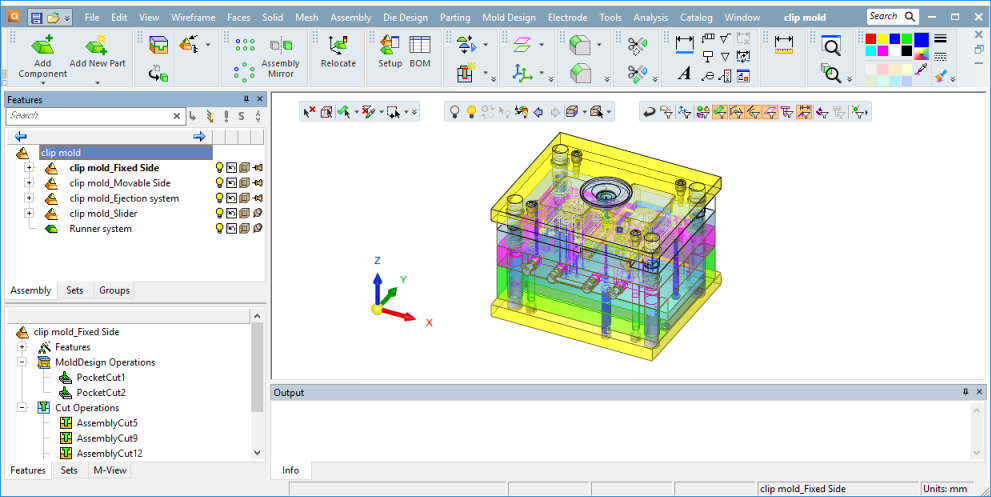Image resolution: width=991 pixels, height=497 pixels.
Task: Click the purple left arrow previous view icon
Action: 538,112
